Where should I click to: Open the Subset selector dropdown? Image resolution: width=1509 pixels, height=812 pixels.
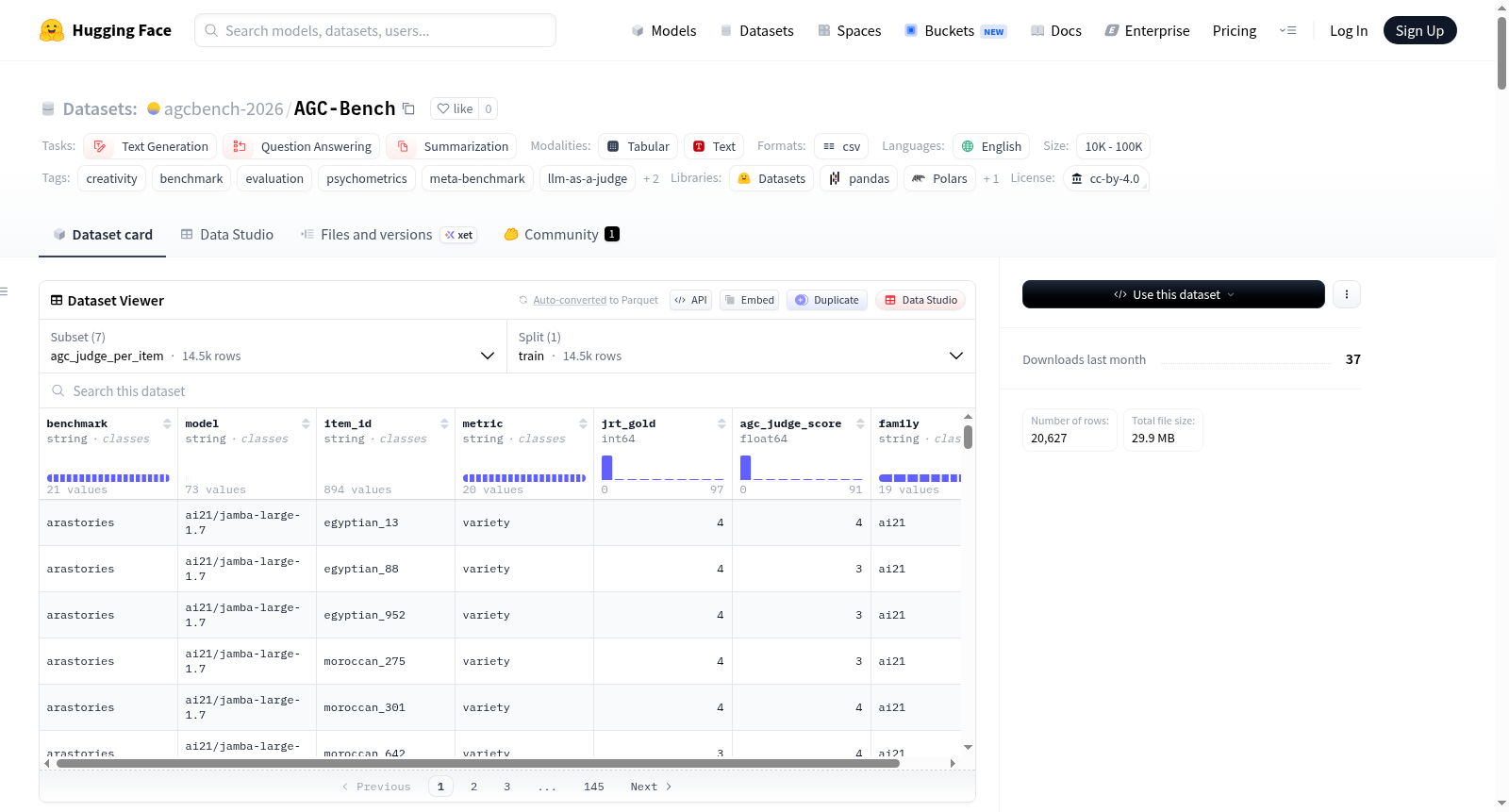click(273, 346)
